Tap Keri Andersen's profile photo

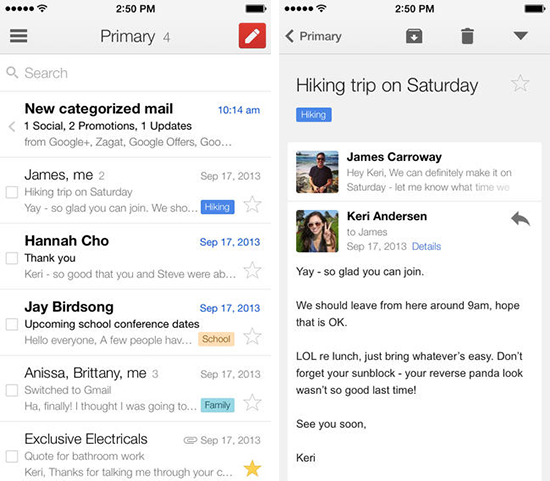(317, 231)
